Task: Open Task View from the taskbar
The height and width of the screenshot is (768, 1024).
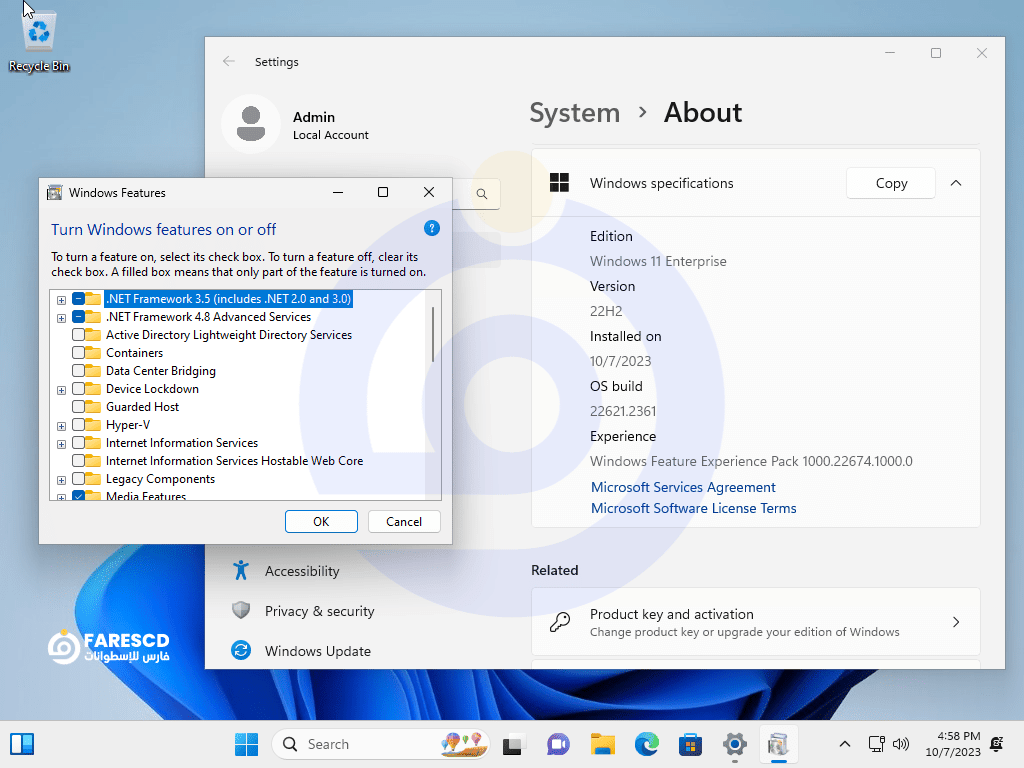Action: tap(513, 744)
